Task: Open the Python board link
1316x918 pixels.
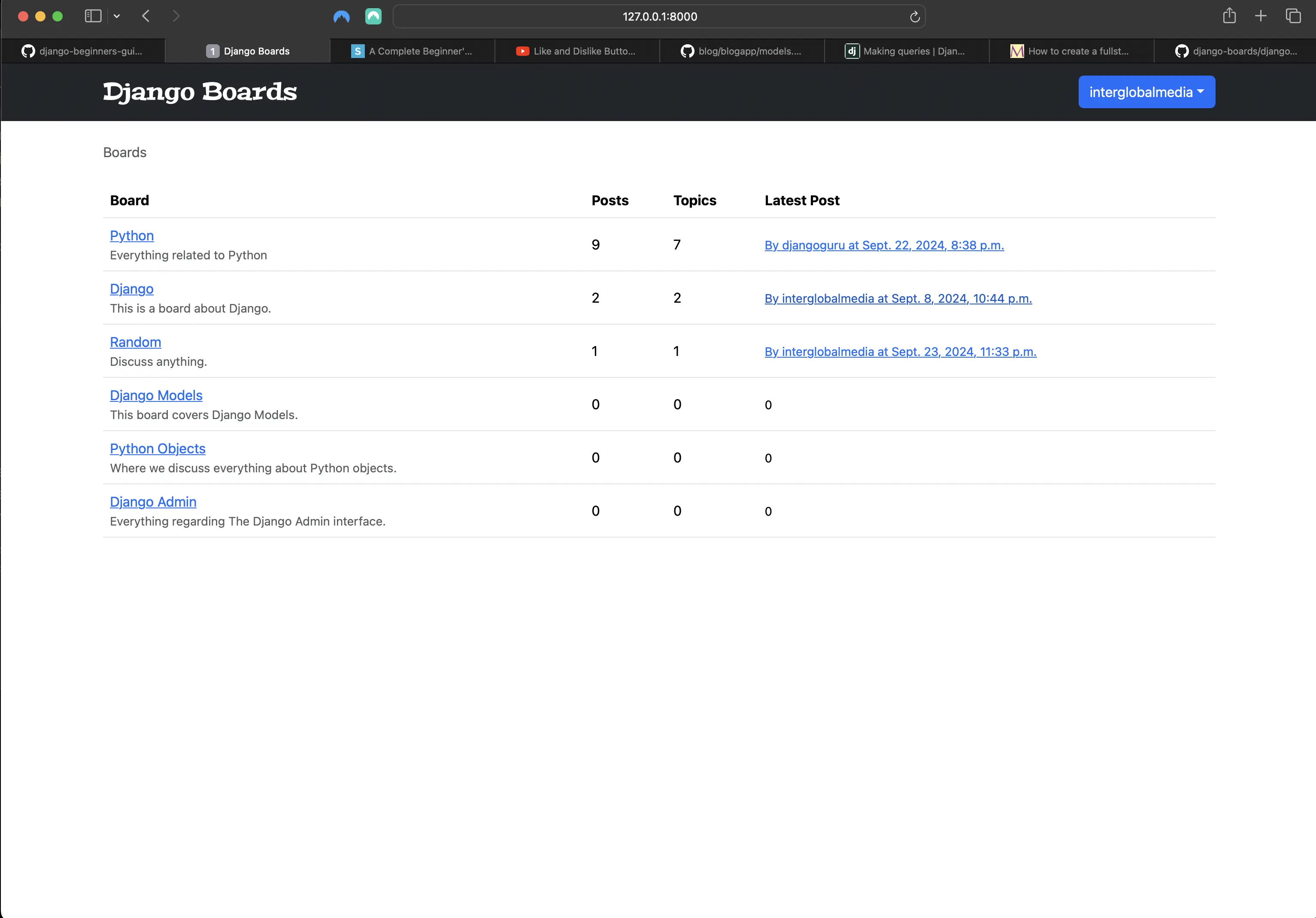Action: [x=132, y=236]
